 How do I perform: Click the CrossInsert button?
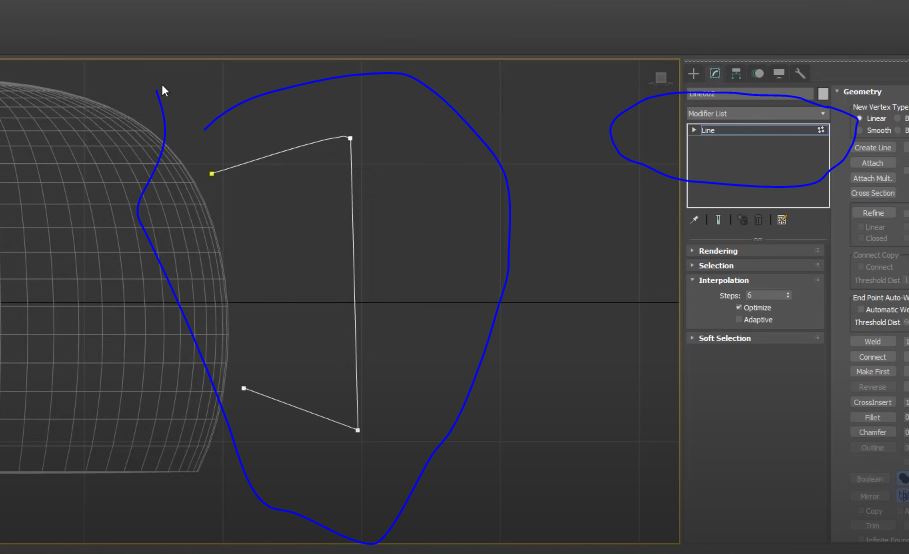point(873,402)
